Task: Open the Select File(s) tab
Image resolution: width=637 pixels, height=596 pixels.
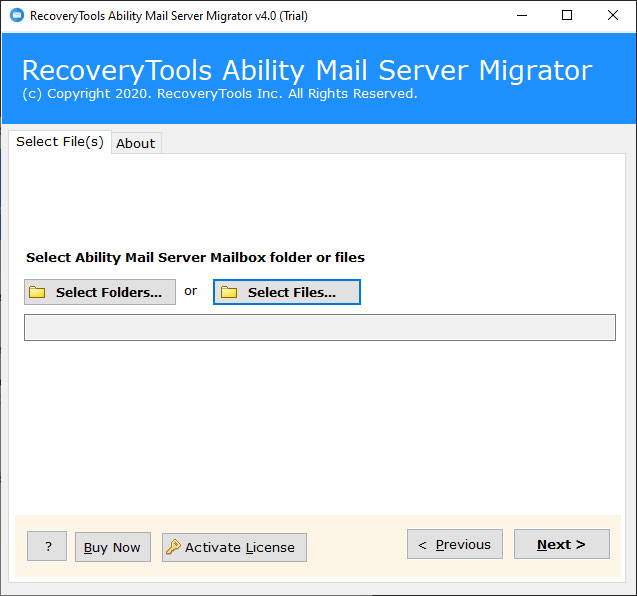Action: pyautogui.click(x=60, y=142)
